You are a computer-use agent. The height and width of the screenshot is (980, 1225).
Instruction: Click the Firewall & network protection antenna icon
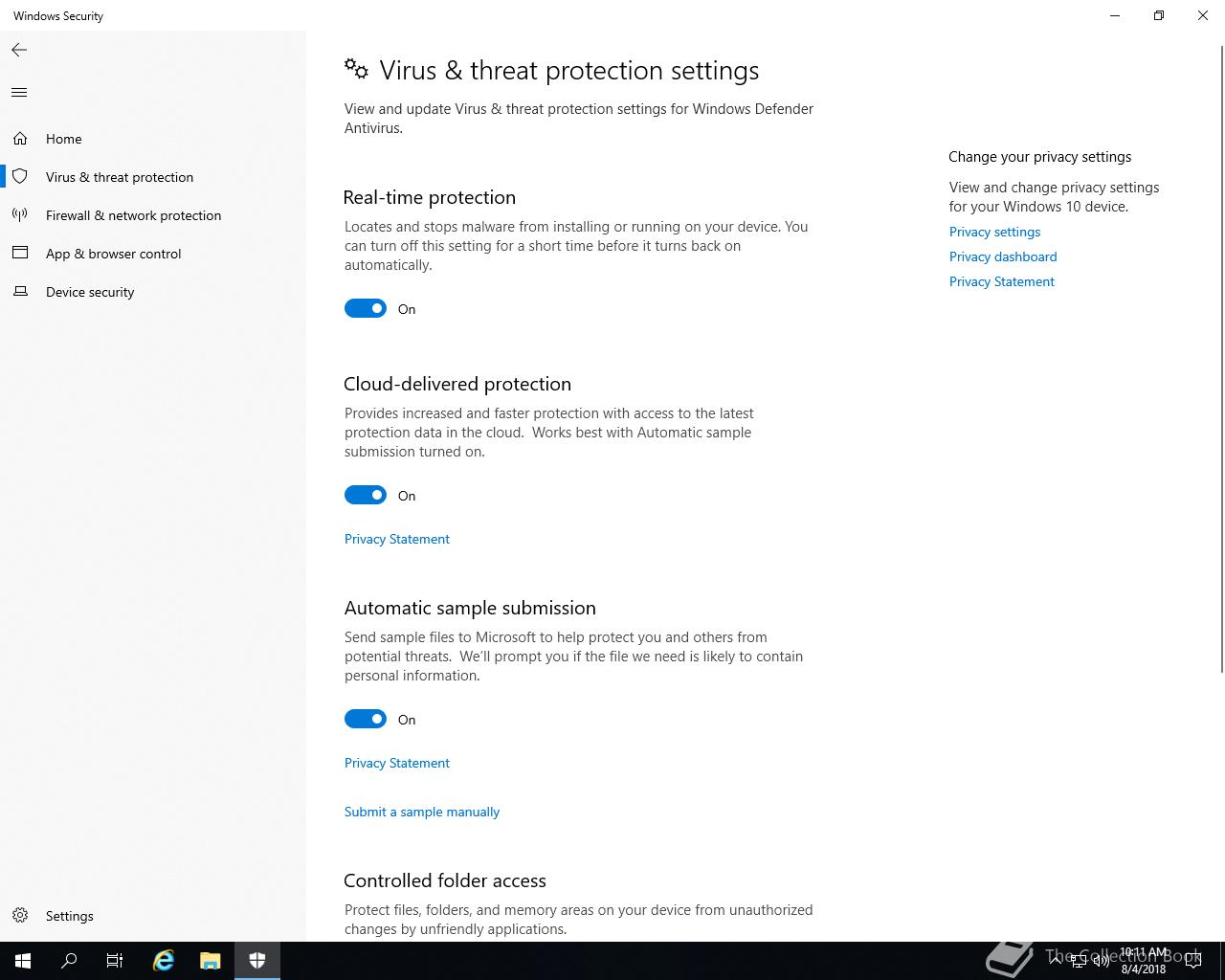pyautogui.click(x=20, y=215)
